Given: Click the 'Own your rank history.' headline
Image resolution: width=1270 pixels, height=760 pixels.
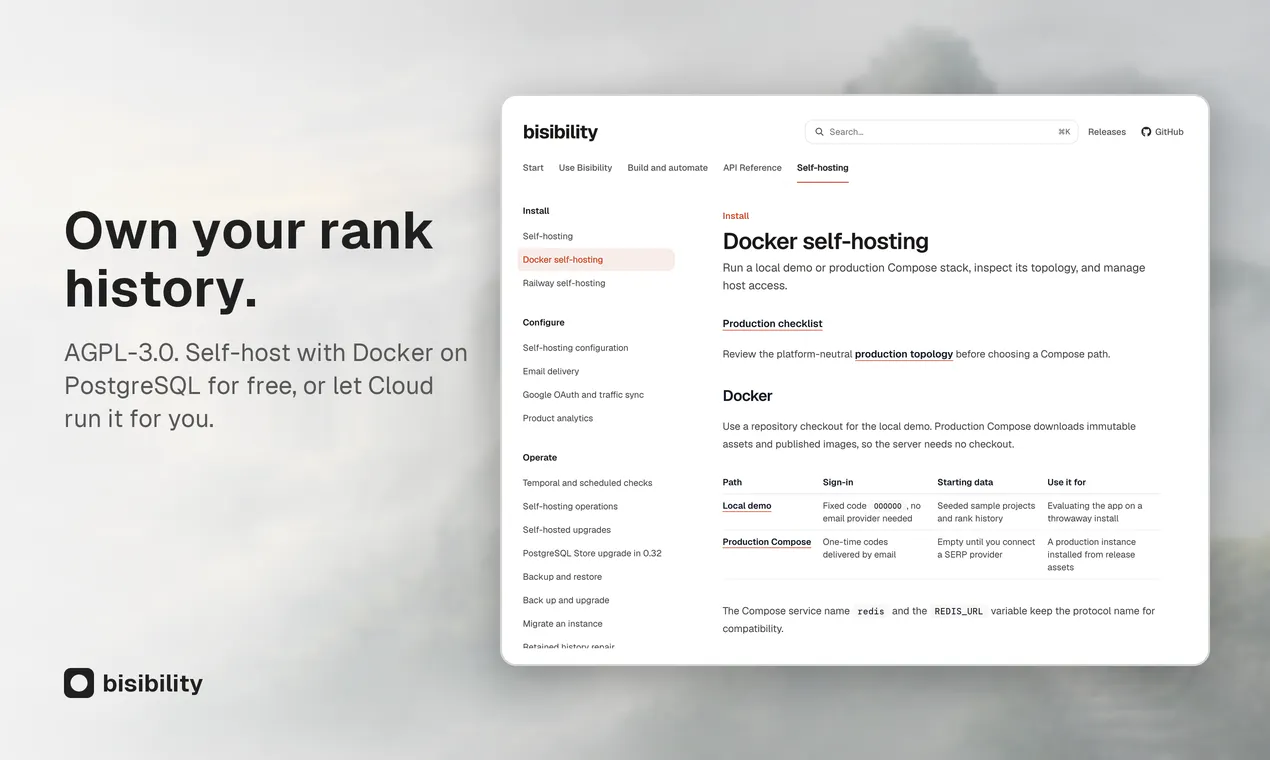Looking at the screenshot, I should coord(249,259).
